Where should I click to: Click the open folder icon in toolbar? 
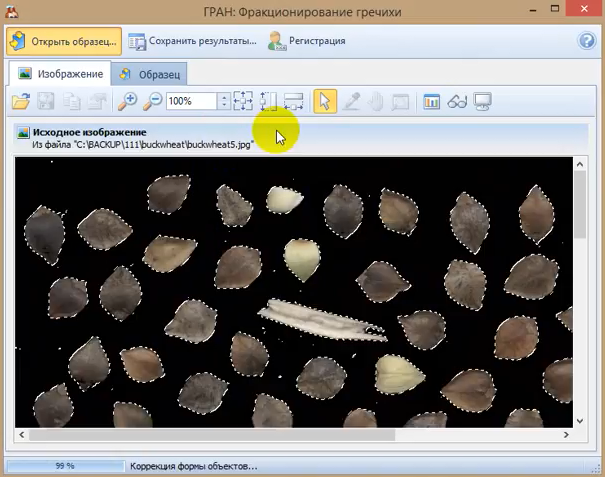coord(21,101)
